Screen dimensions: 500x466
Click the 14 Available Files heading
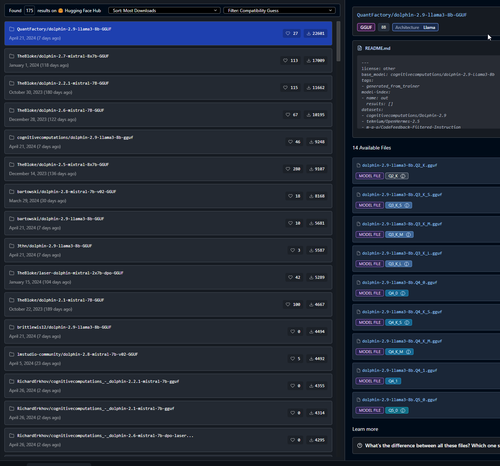tap(372, 148)
